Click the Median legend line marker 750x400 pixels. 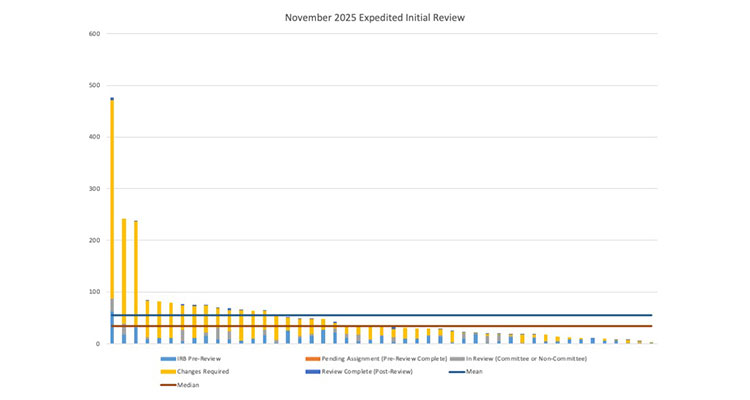tap(167, 384)
